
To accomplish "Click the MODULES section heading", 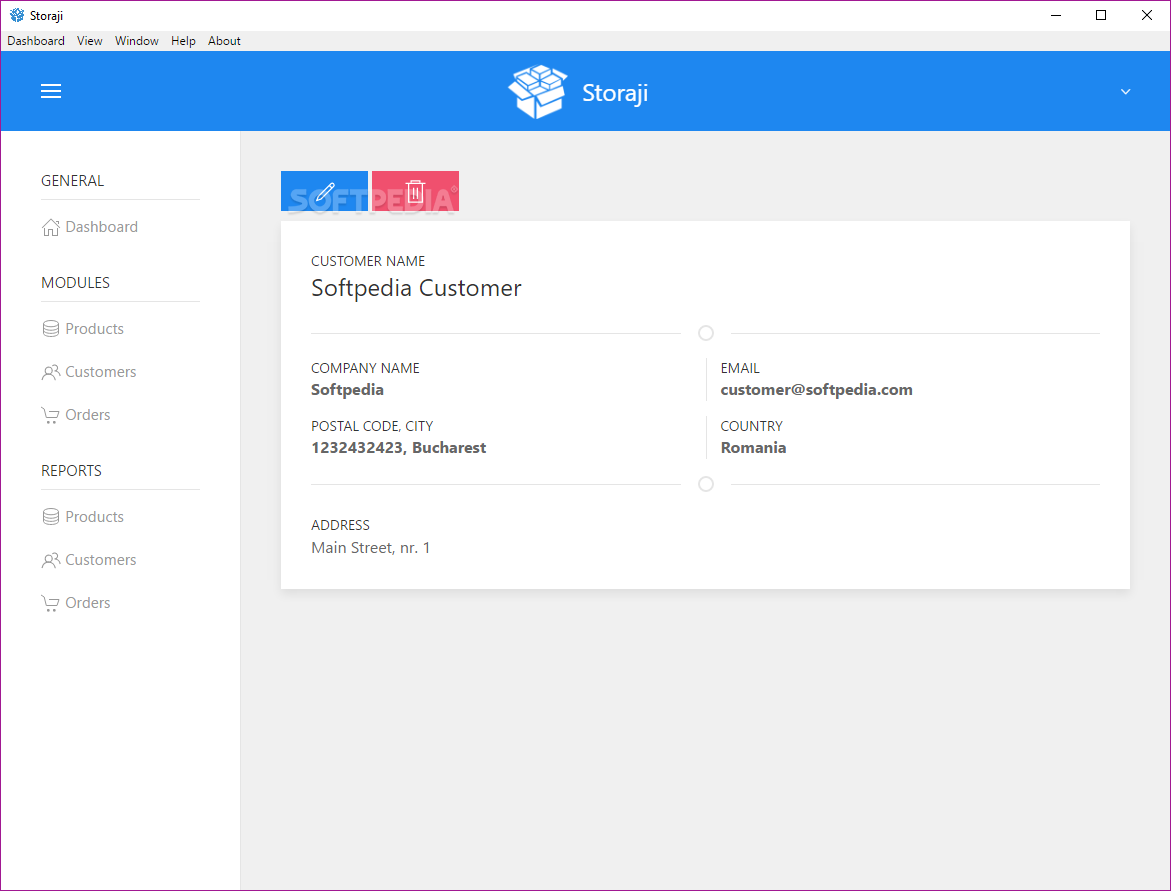I will [75, 283].
